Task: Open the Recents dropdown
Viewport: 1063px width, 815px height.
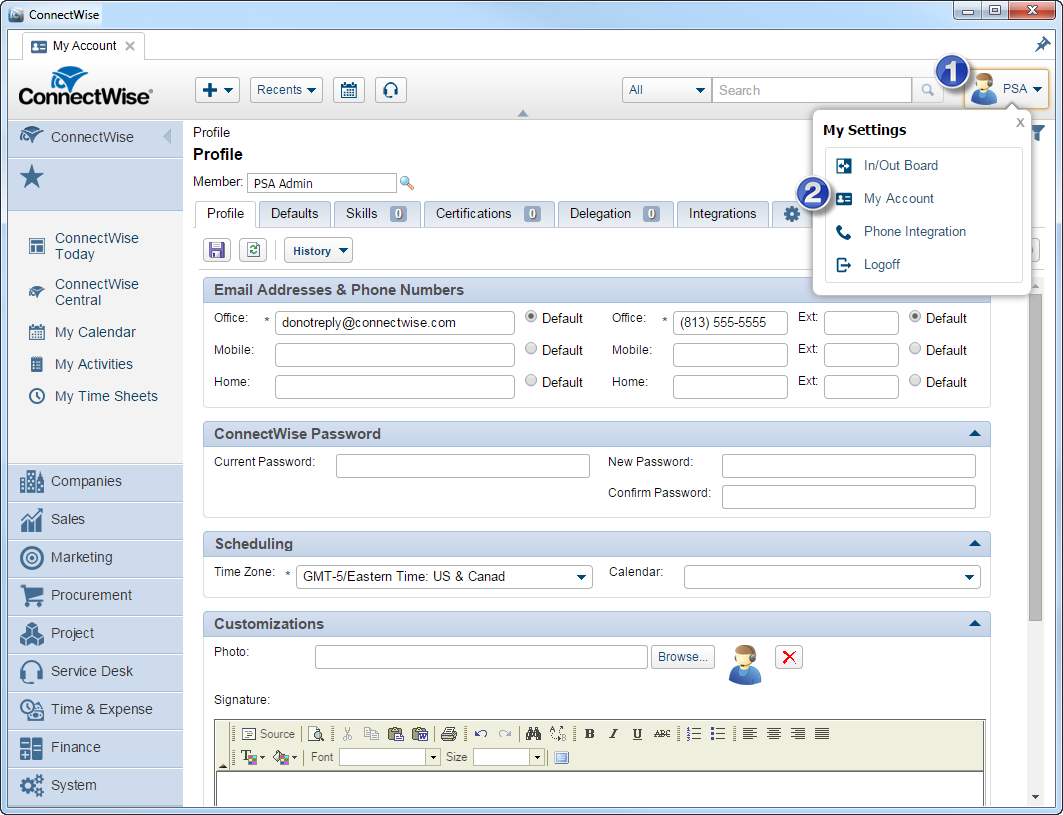Action: pyautogui.click(x=286, y=90)
